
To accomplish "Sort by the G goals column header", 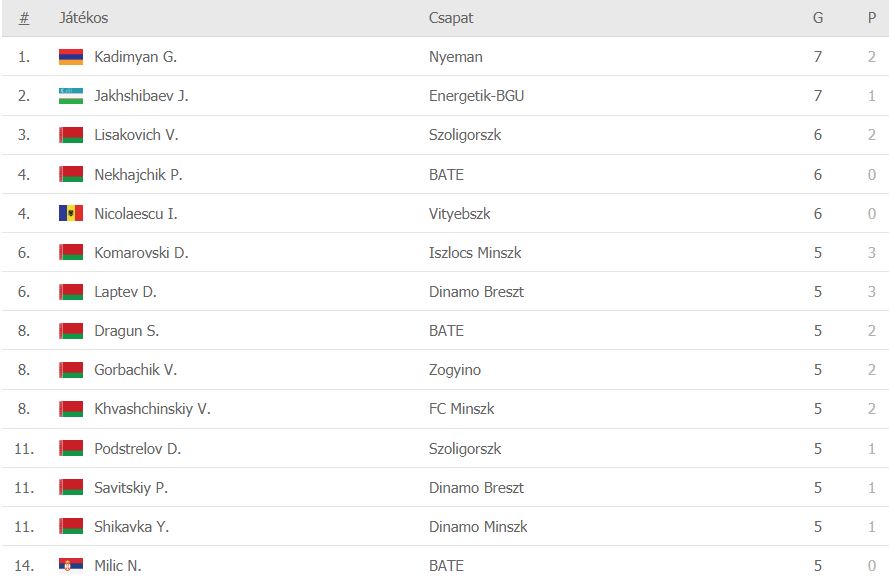I will 818,18.
